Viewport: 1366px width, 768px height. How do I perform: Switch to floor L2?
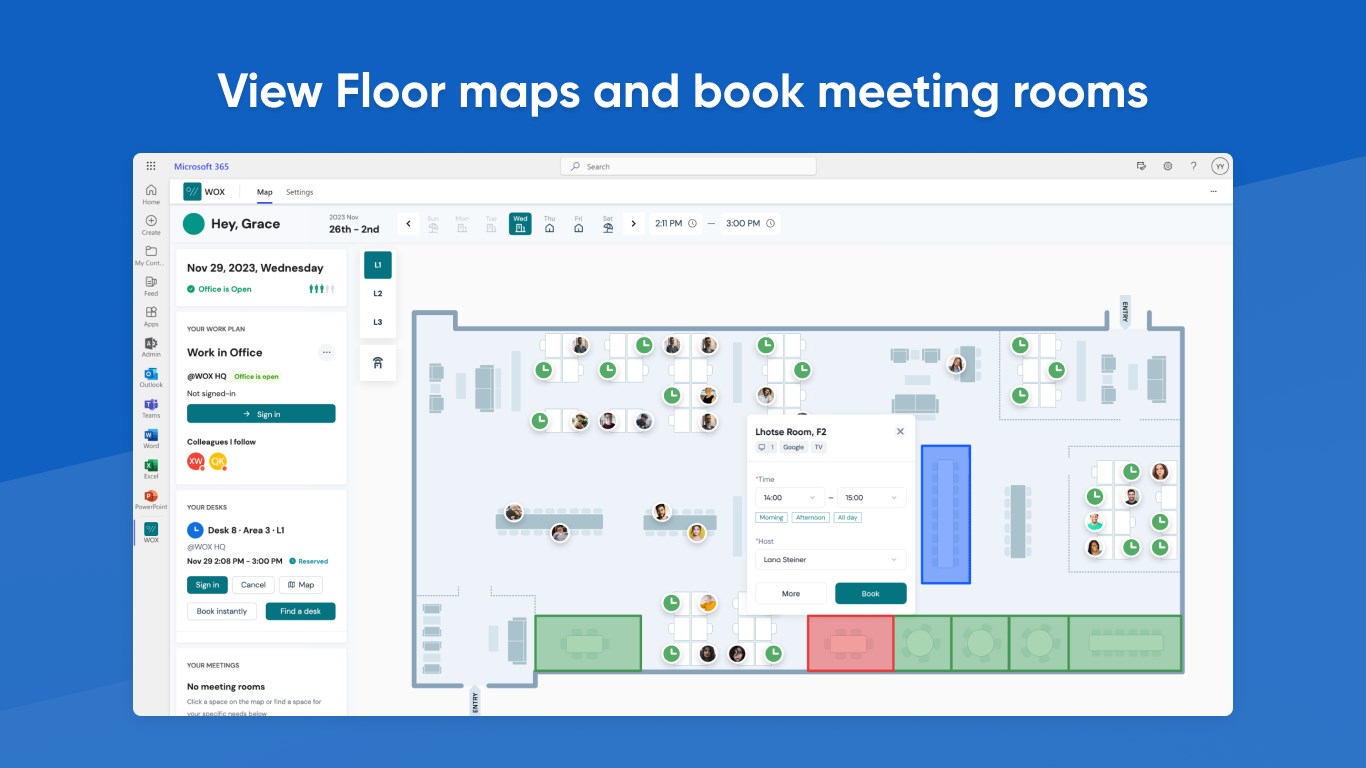378,293
